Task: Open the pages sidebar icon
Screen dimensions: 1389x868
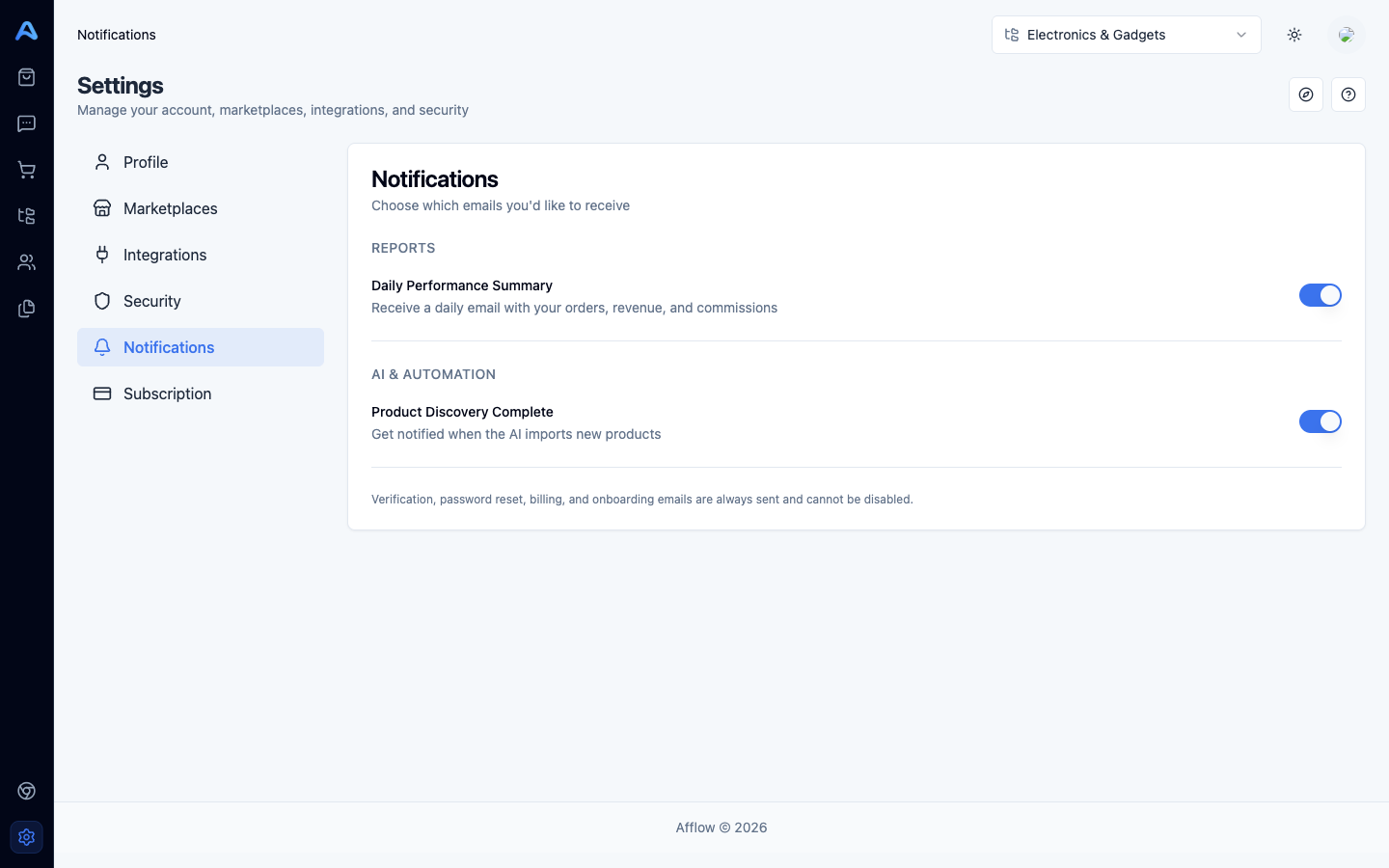Action: 26,308
